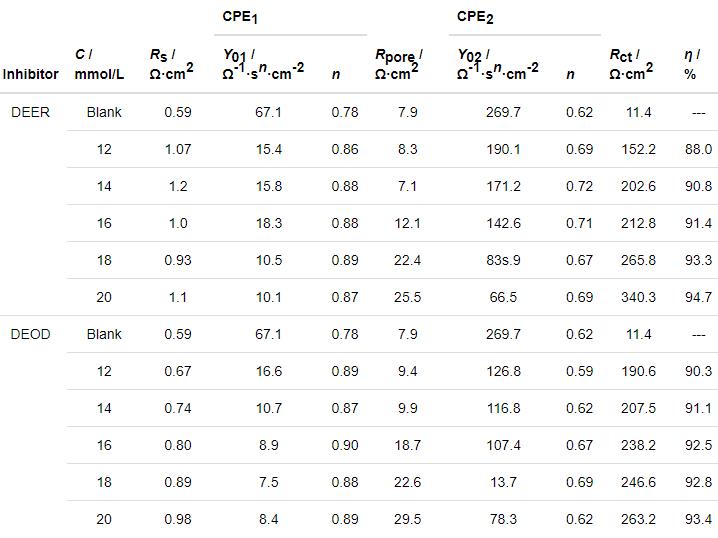Select the Rs column header
The width and height of the screenshot is (718, 538).
click(172, 64)
